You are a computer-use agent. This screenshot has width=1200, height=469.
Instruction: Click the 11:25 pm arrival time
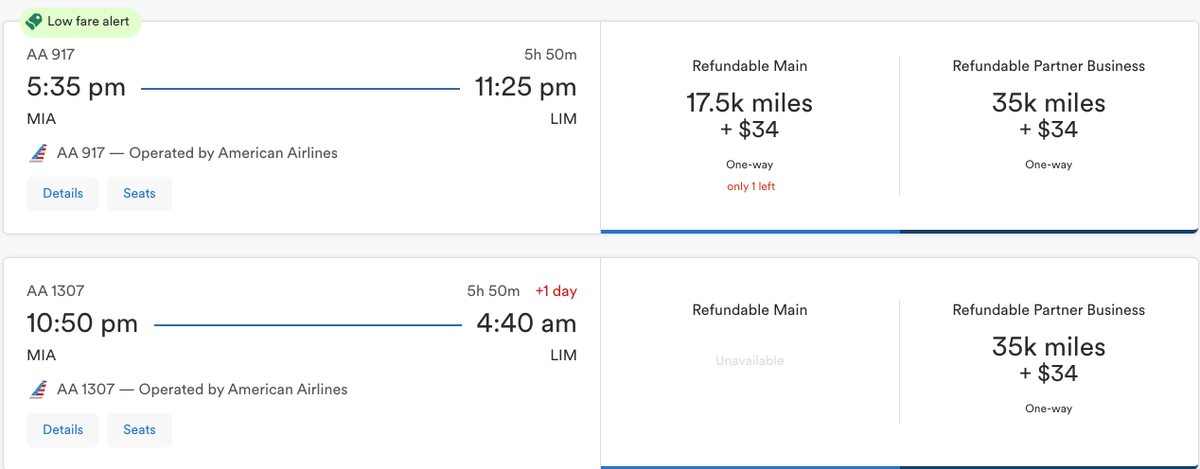coord(526,88)
